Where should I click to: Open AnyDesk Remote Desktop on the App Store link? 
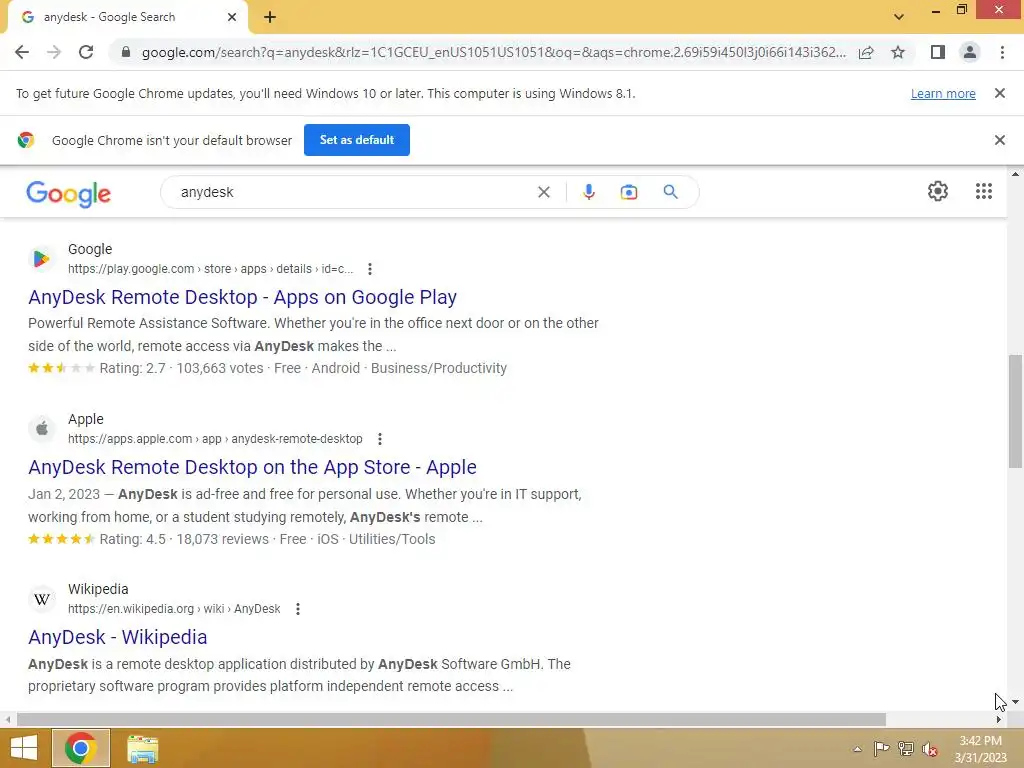(252, 467)
